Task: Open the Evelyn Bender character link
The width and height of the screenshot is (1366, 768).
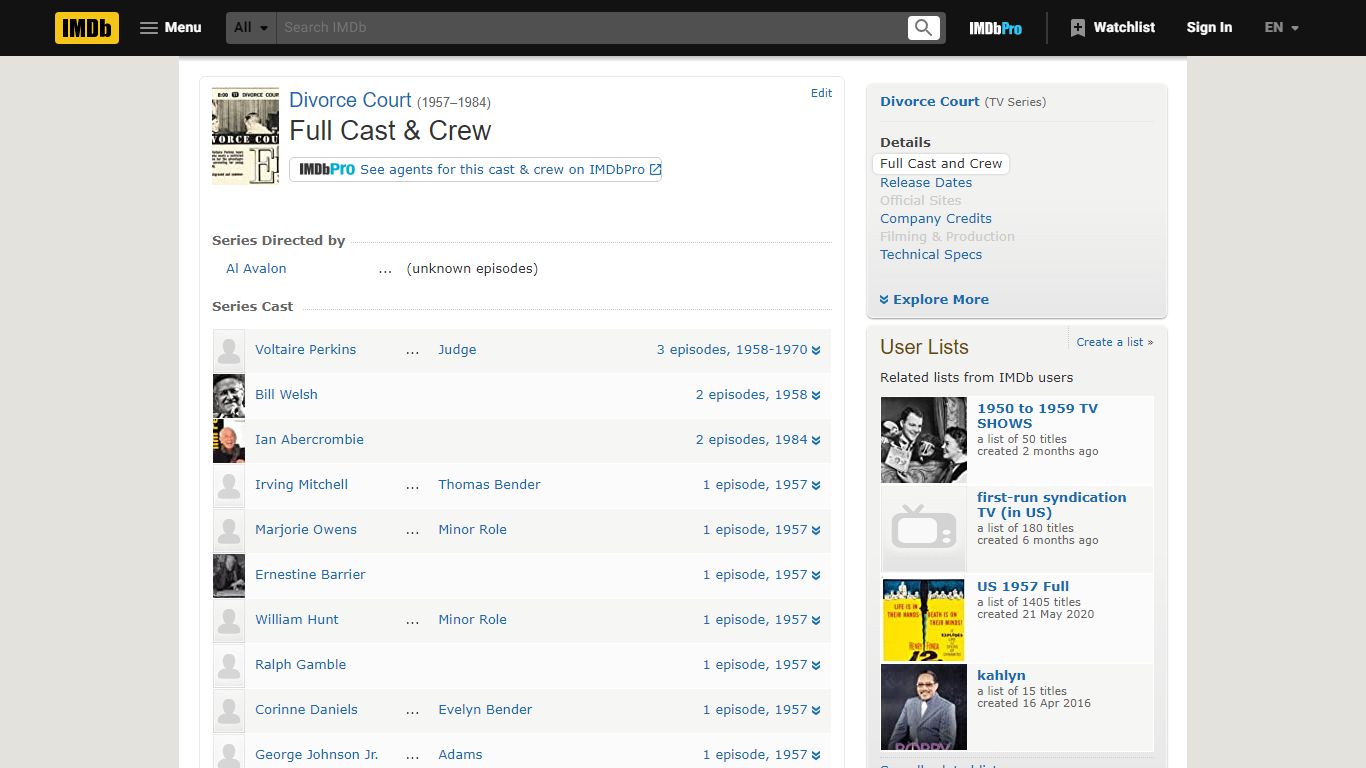Action: [485, 710]
